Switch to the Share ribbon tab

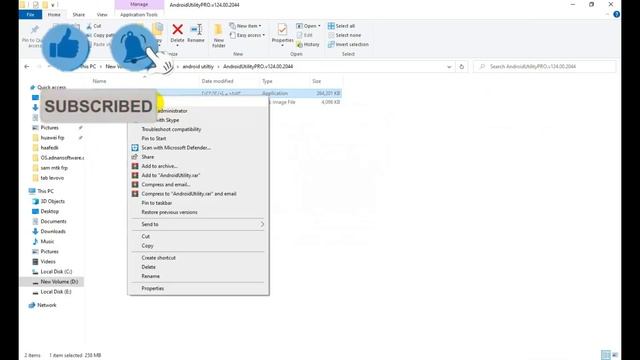point(78,15)
